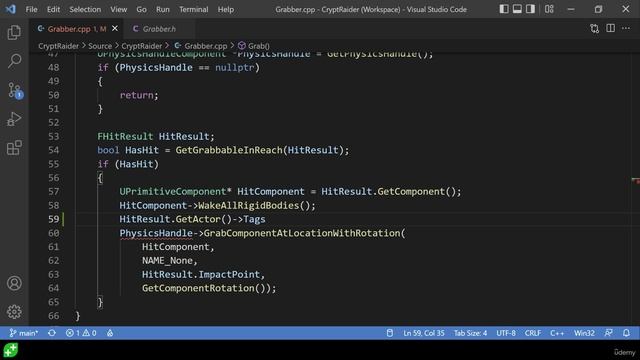This screenshot has width=640, height=360.
Task: Toggle the bottom panel layout icon
Action: point(517,9)
